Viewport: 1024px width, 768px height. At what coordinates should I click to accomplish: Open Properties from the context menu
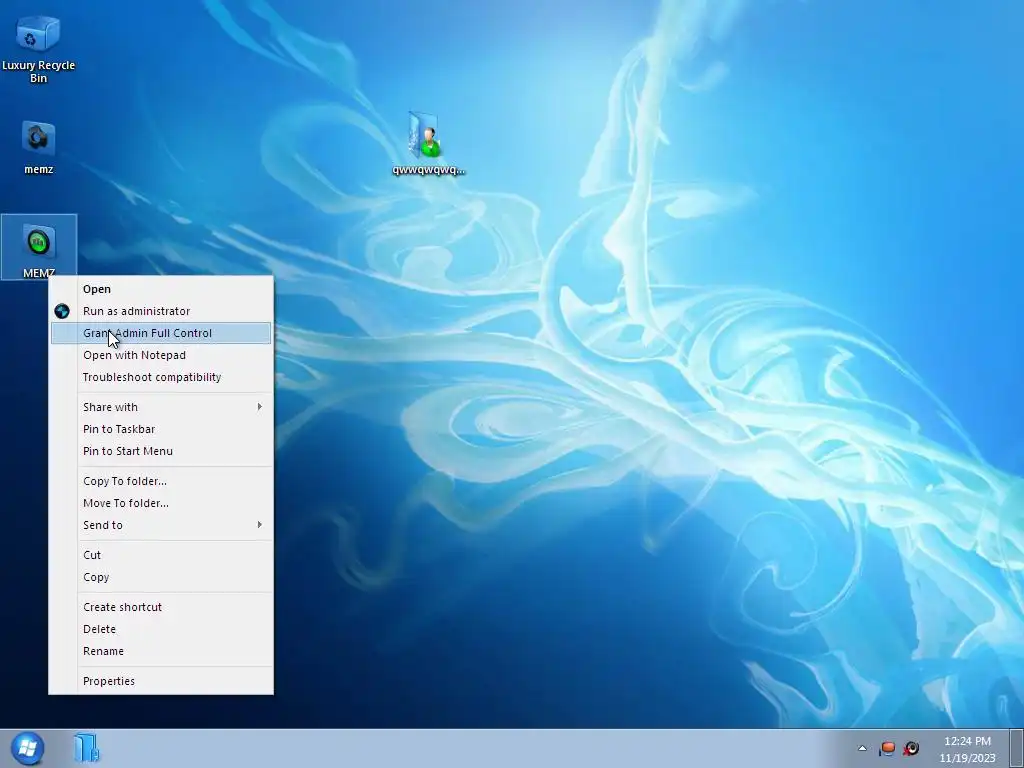[x=161, y=681]
